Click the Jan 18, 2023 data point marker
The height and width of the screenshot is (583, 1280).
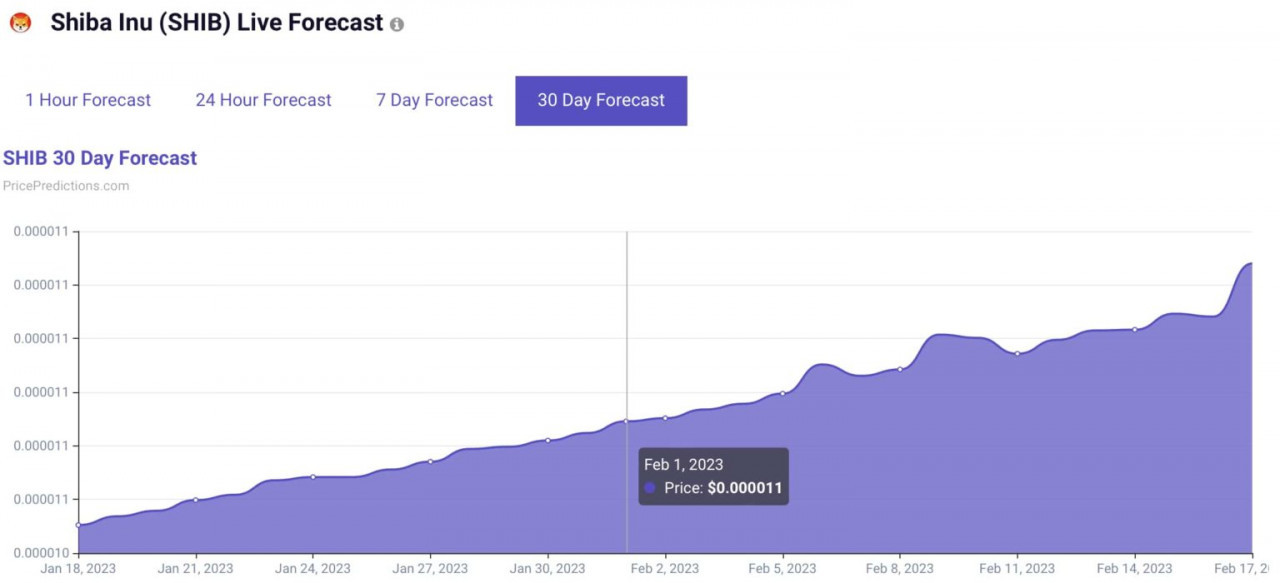(x=78, y=525)
